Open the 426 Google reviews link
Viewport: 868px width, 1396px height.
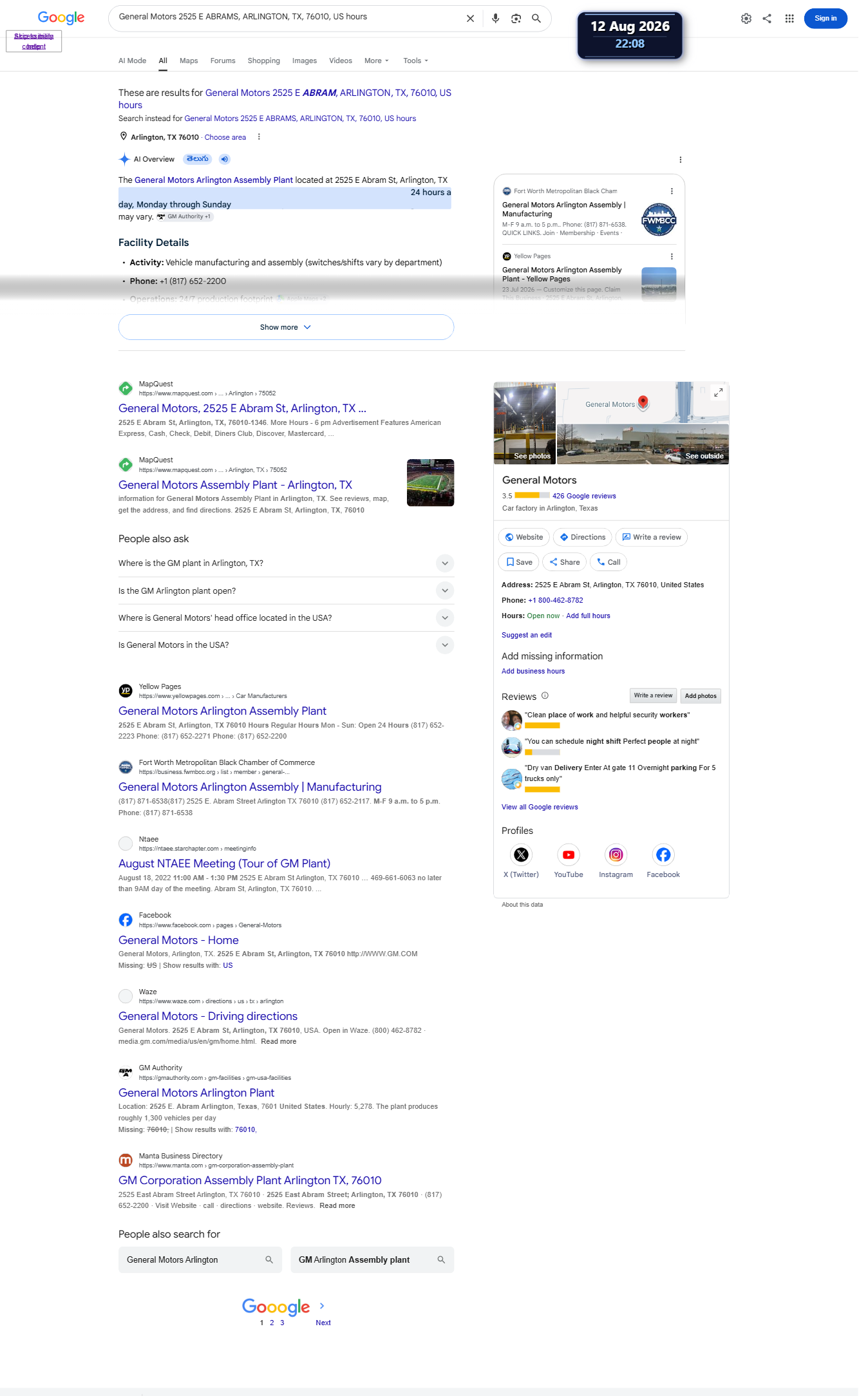(x=584, y=496)
